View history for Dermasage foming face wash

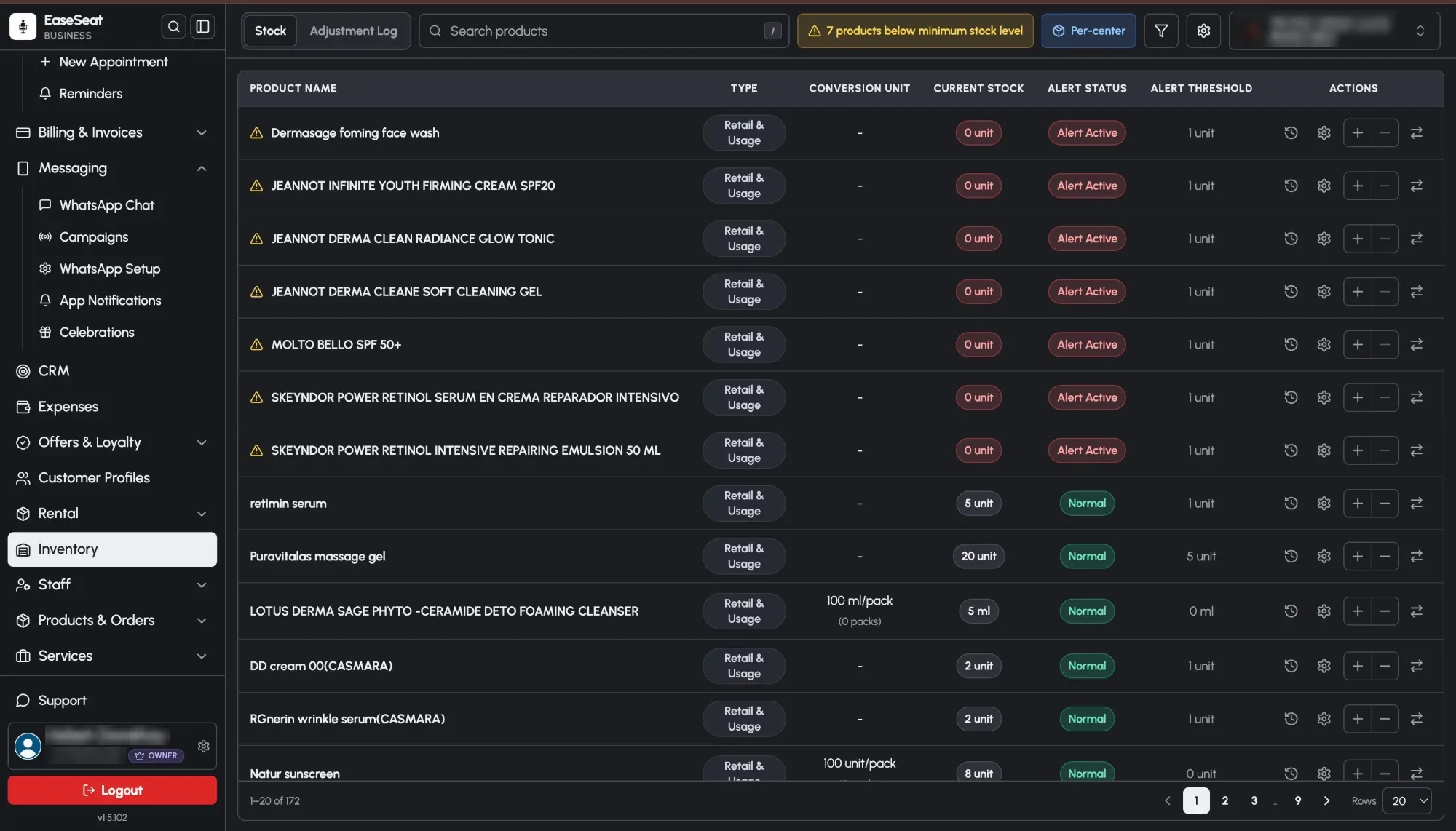click(x=1291, y=133)
